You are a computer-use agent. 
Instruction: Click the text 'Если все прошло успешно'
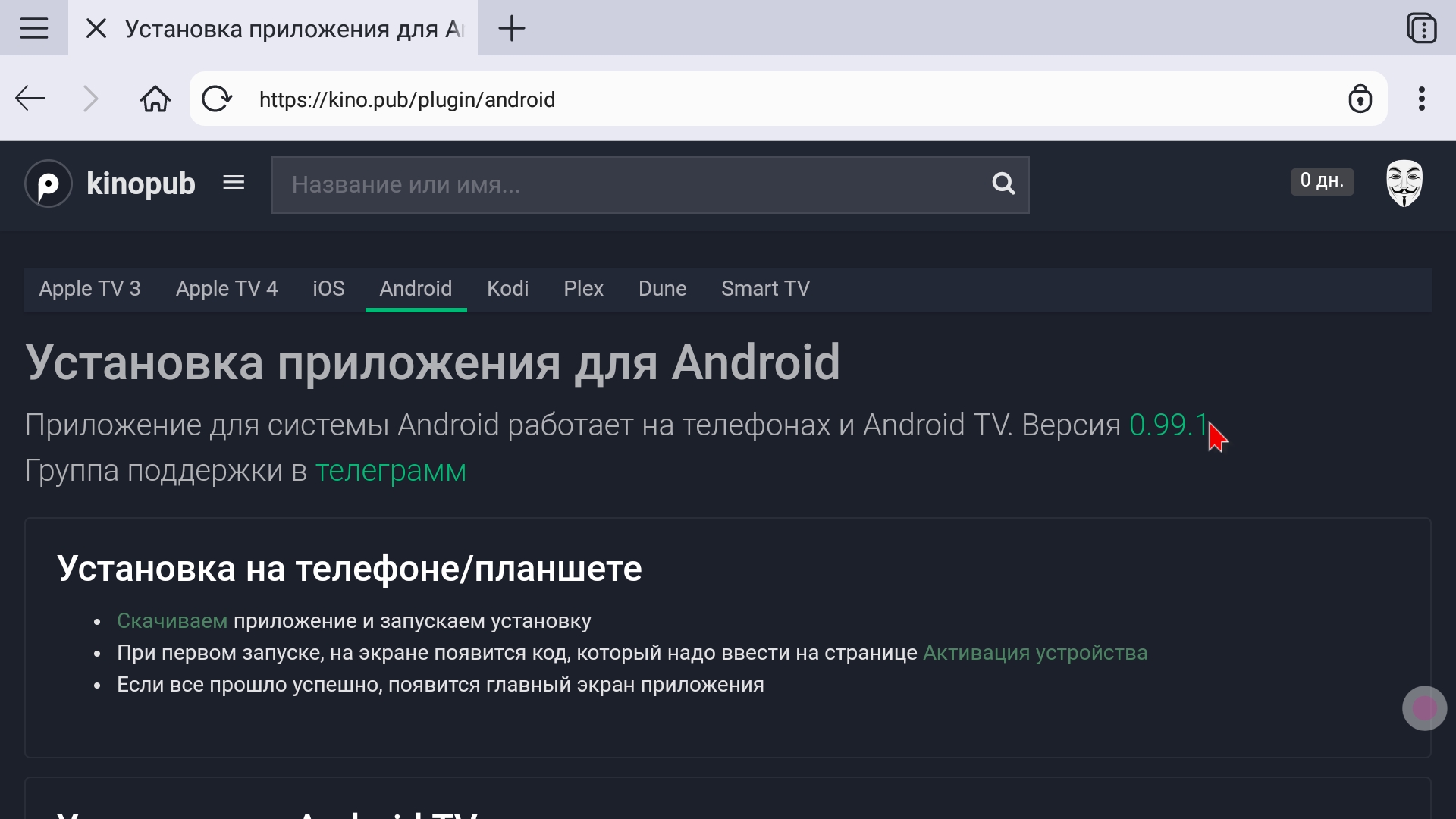pos(249,685)
